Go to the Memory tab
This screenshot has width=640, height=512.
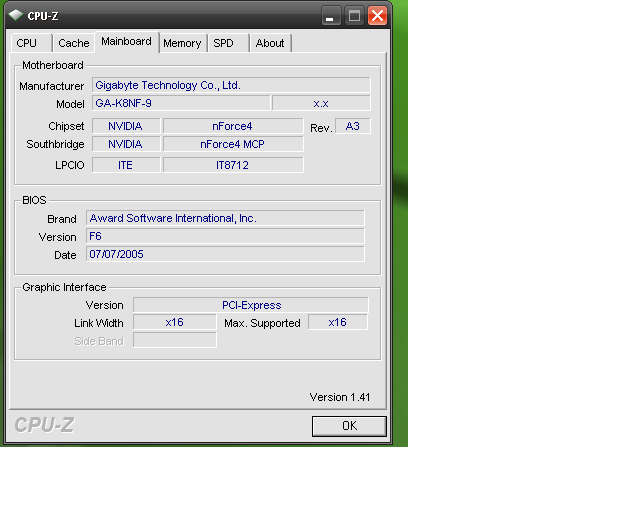click(x=182, y=43)
